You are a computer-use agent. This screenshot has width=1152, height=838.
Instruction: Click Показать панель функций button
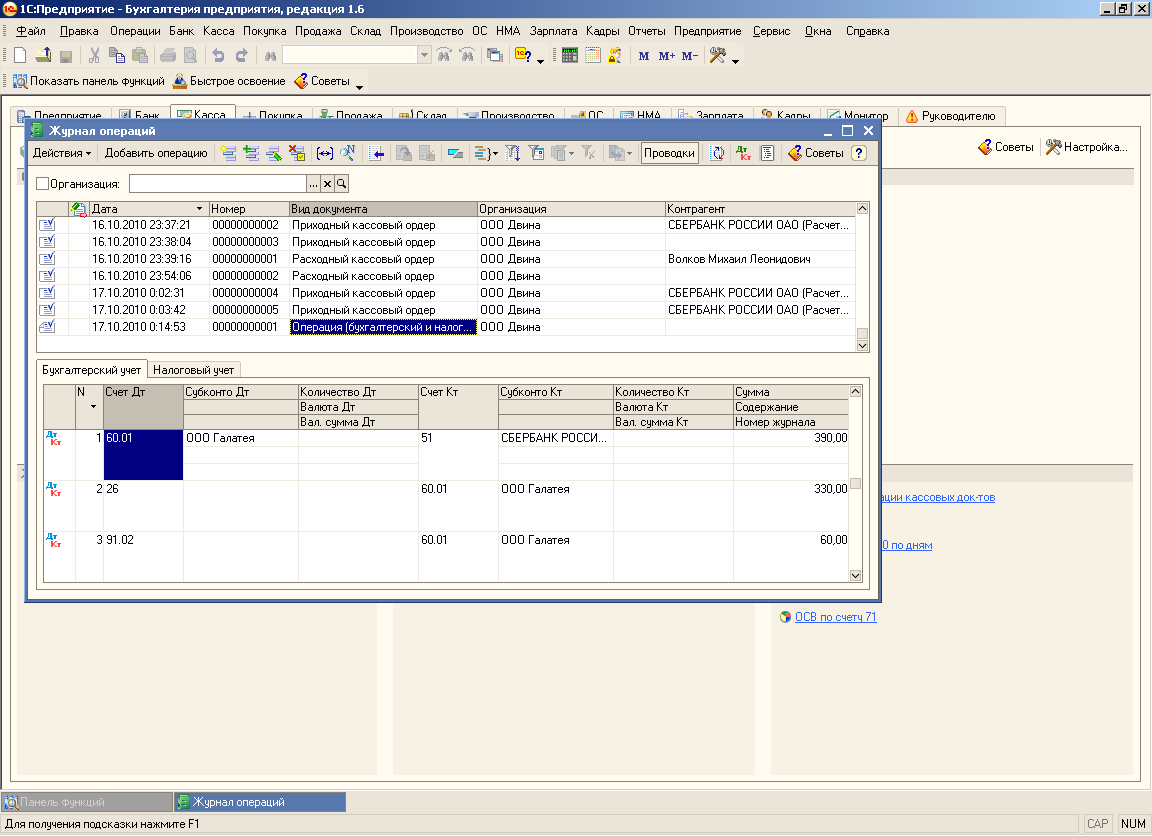89,81
